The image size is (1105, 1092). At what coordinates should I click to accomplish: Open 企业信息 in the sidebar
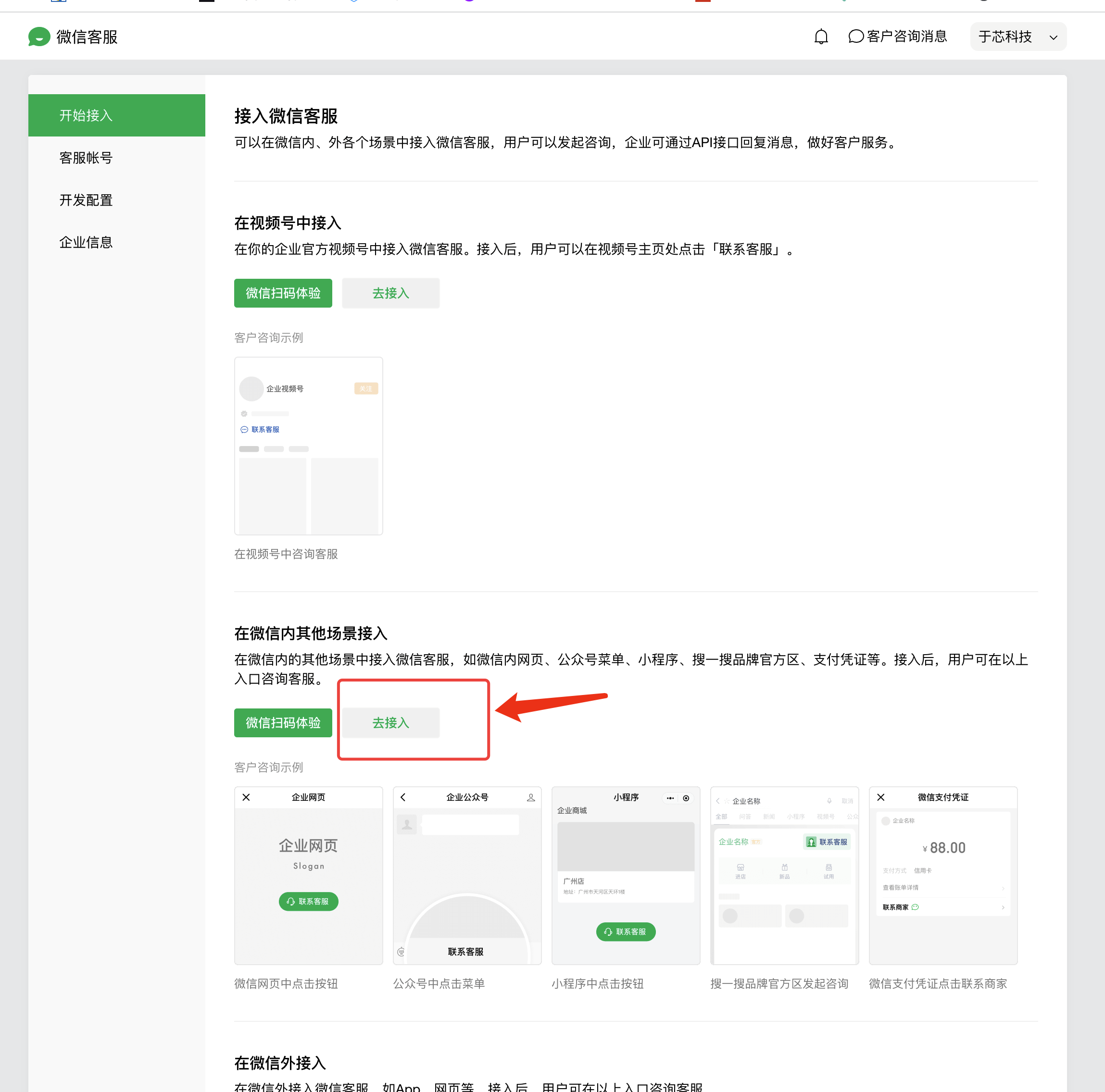86,242
